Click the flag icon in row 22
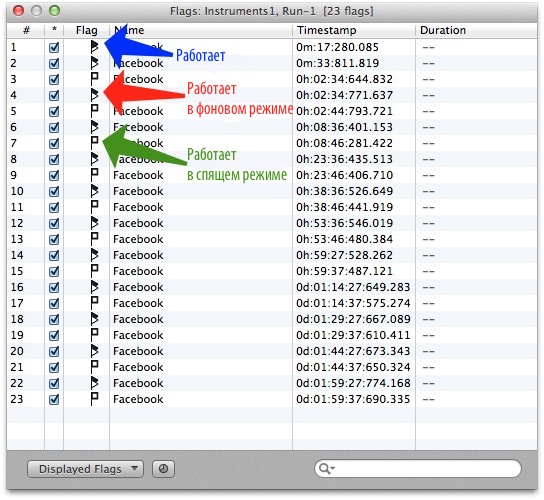Image resolution: width=544 pixels, height=500 pixels. [x=94, y=383]
